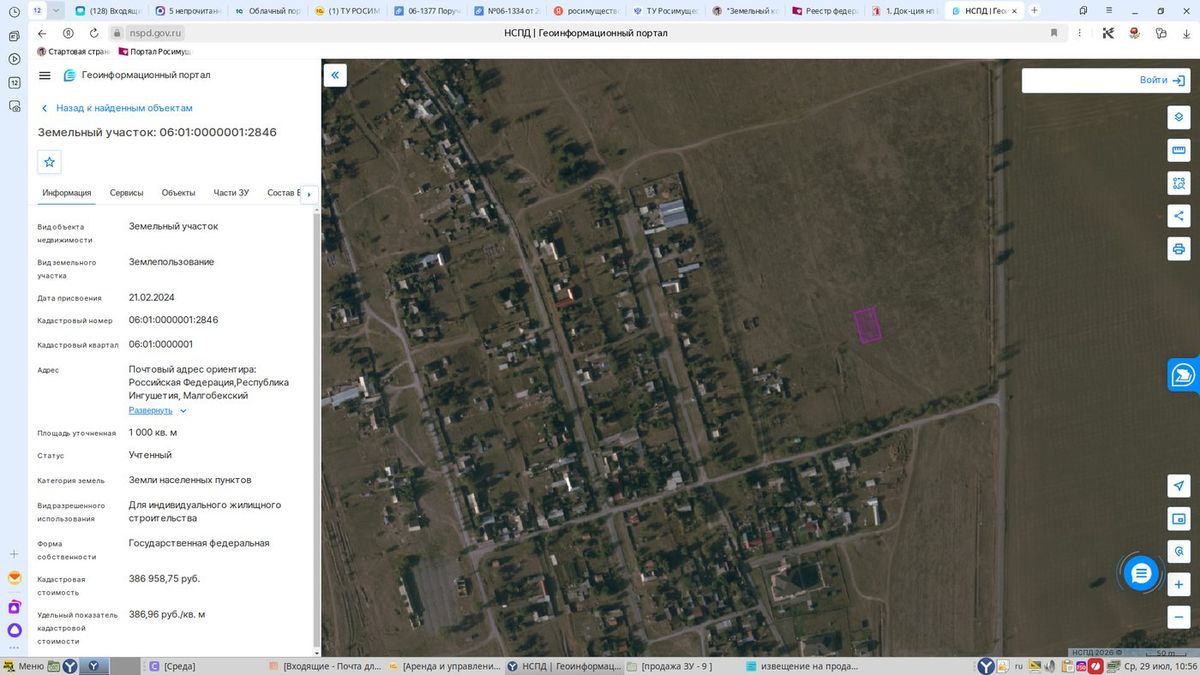Click the clock showing Ср, 29 июл, 10:56

click(x=1159, y=666)
